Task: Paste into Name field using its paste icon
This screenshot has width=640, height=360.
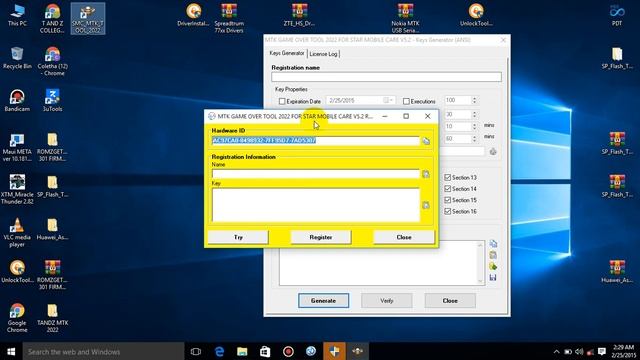Action: pos(426,174)
